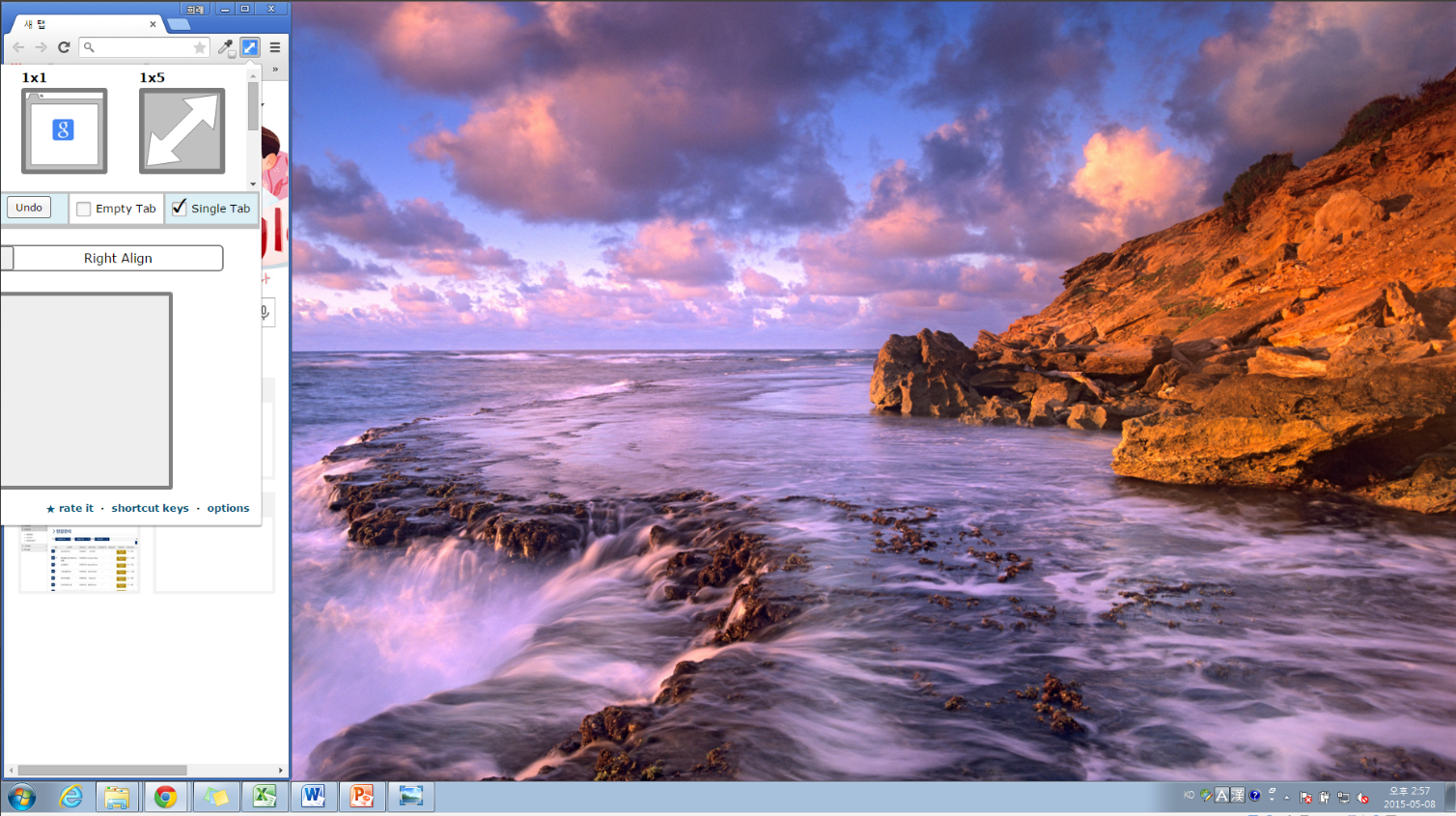Open the shortcut keys link

coord(150,508)
